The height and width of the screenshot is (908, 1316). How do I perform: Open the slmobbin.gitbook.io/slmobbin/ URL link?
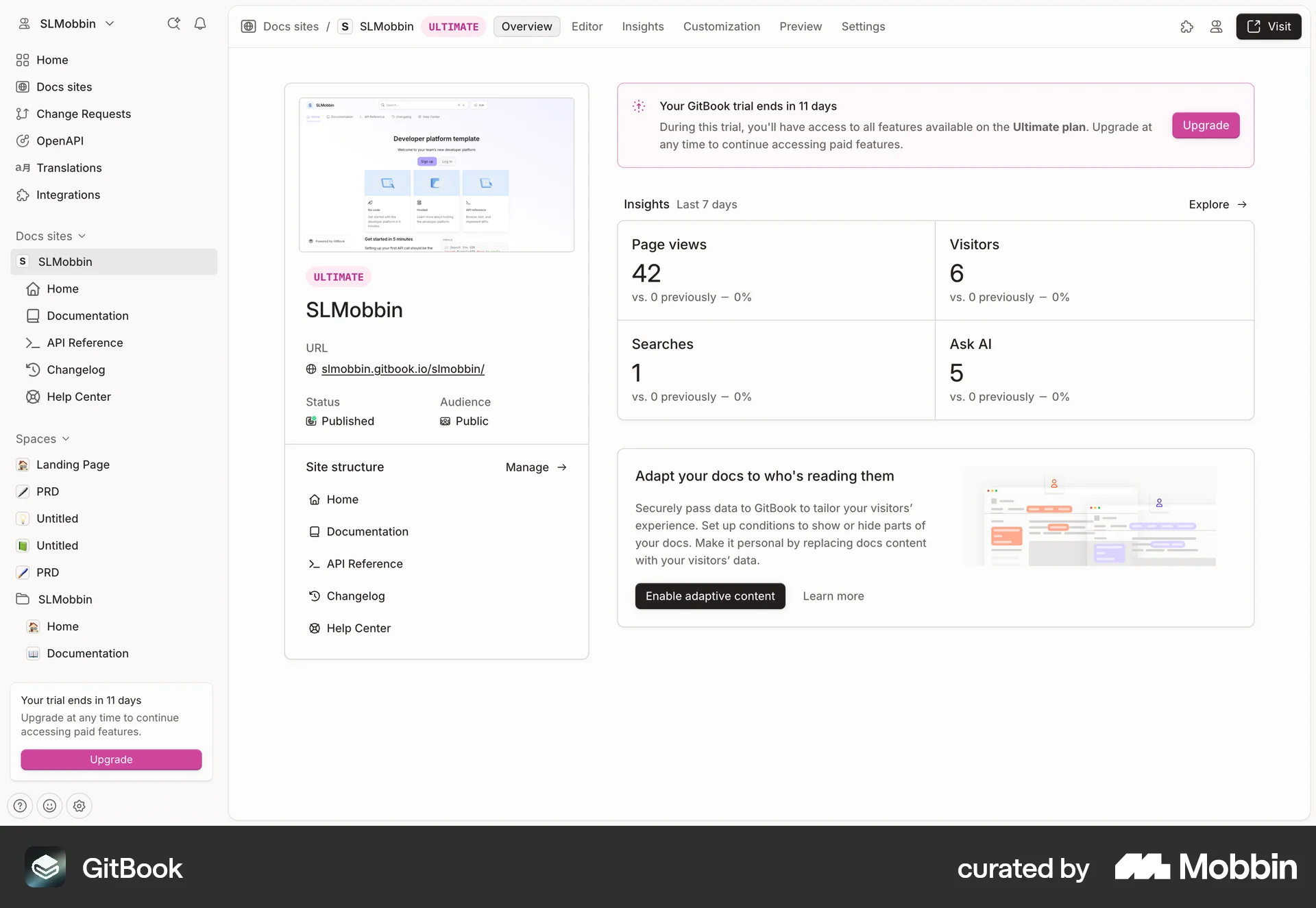click(403, 369)
